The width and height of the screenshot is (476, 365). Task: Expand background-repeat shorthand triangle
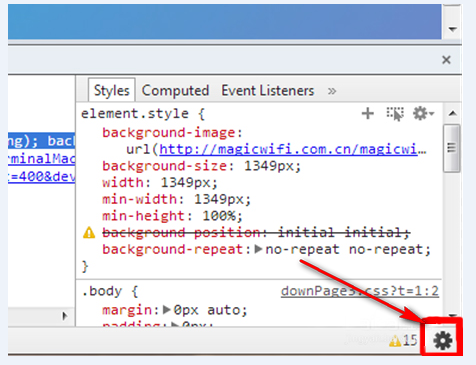(258, 249)
